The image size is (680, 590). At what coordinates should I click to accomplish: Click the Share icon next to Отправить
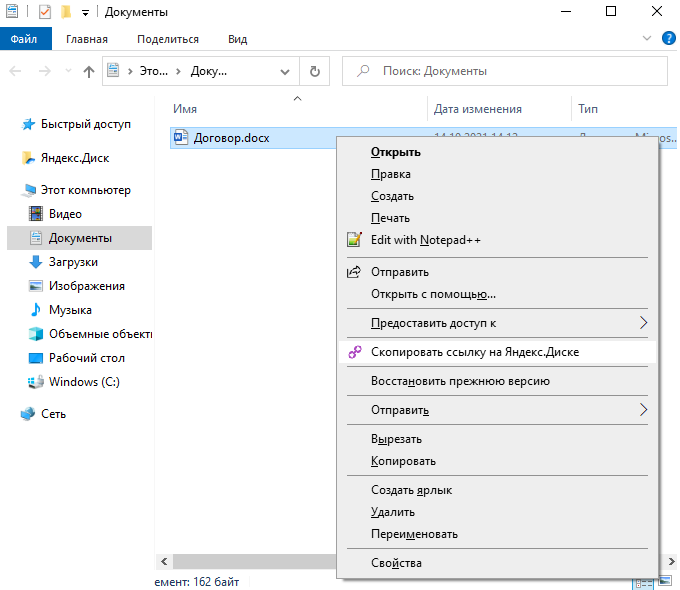(x=353, y=272)
